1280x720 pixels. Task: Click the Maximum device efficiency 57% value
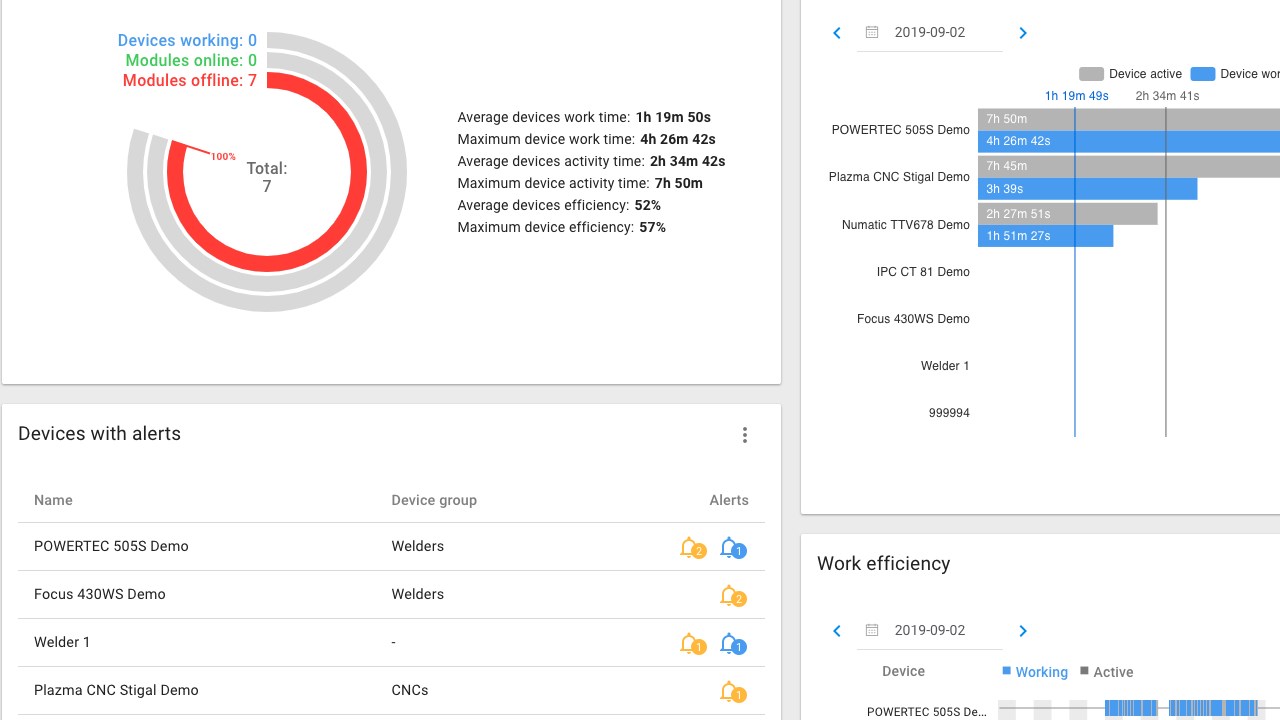(x=652, y=228)
